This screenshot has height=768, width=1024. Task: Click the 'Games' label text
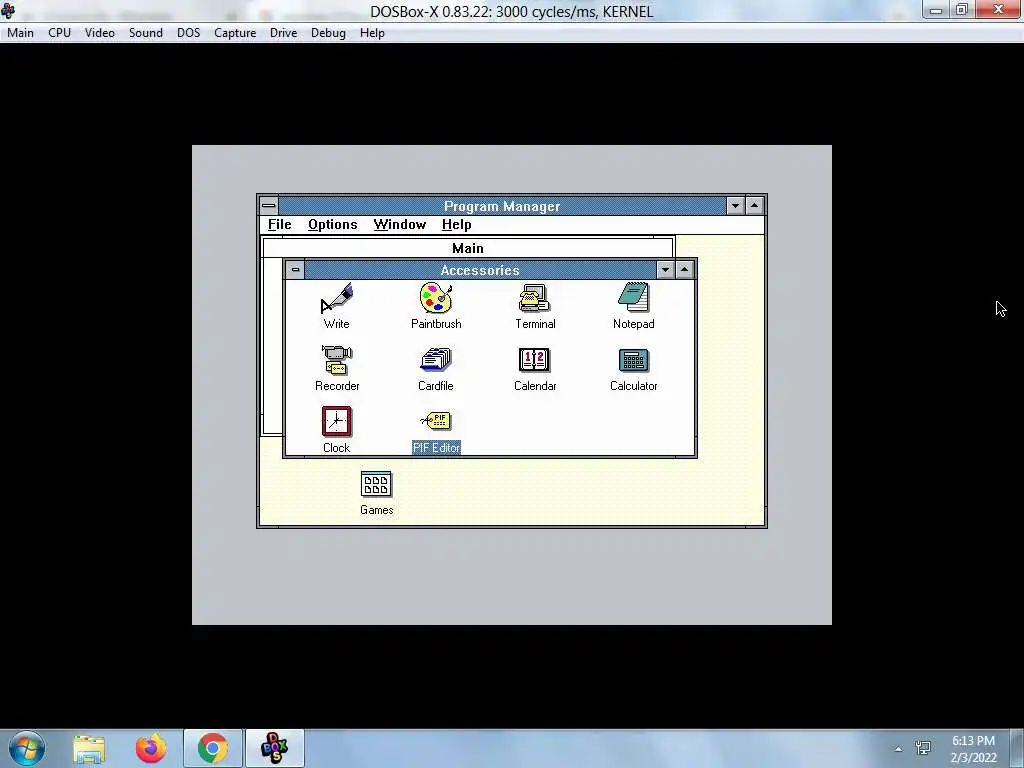point(376,510)
